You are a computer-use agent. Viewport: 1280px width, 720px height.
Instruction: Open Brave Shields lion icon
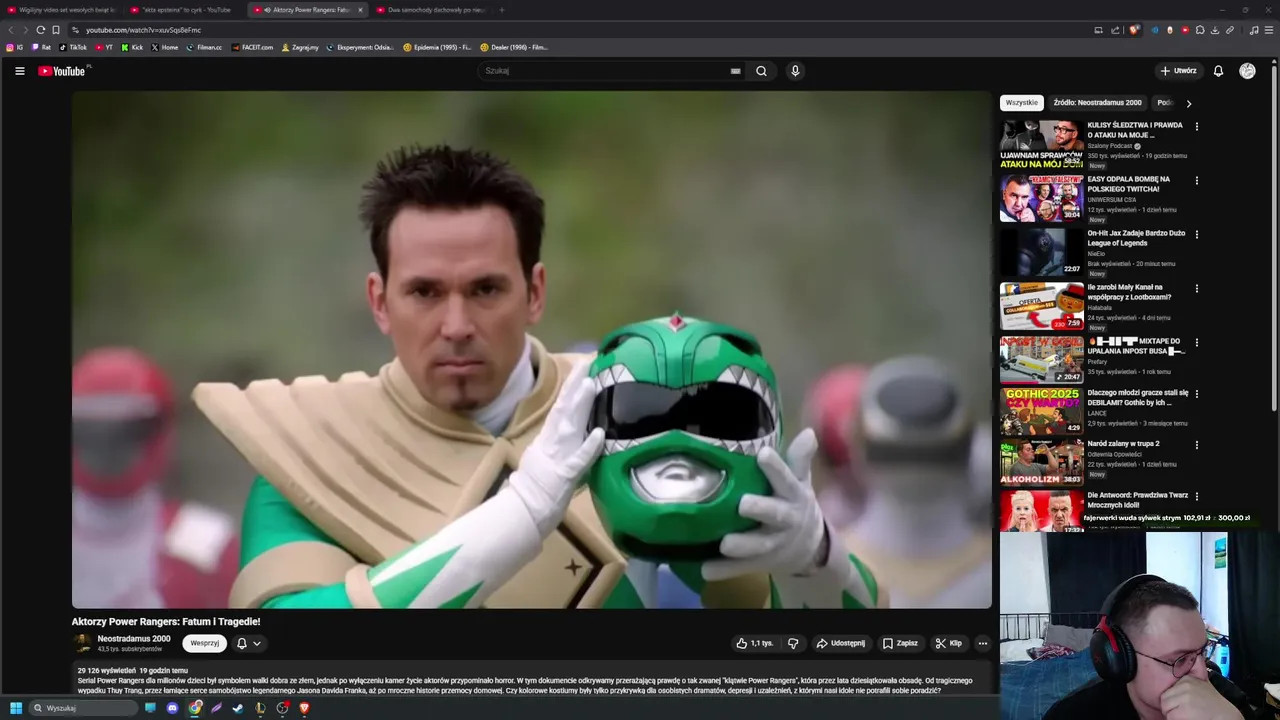1133,30
